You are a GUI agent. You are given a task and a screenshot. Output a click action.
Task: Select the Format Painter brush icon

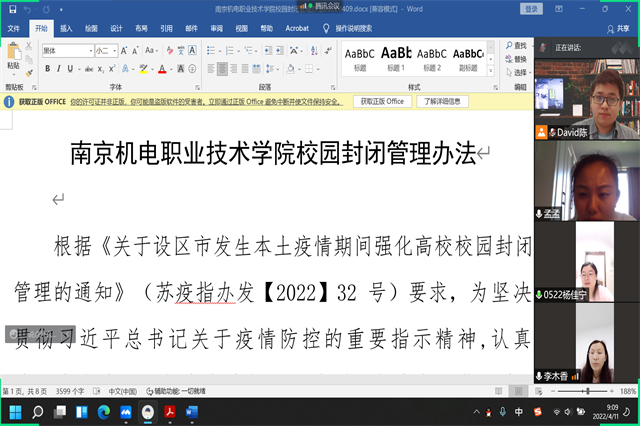tap(29, 72)
